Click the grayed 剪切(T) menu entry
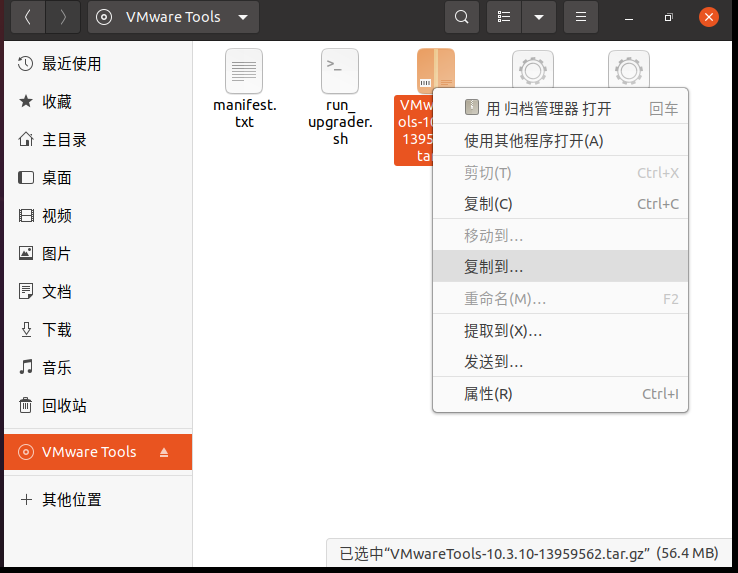The image size is (738, 573). click(x=560, y=173)
